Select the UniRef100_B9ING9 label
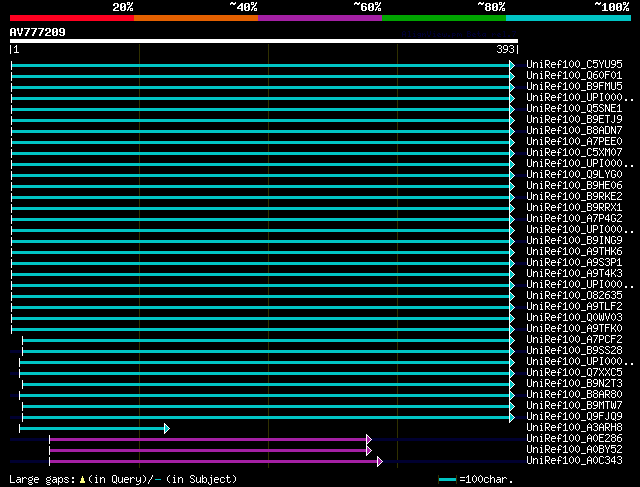 pyautogui.click(x=574, y=240)
